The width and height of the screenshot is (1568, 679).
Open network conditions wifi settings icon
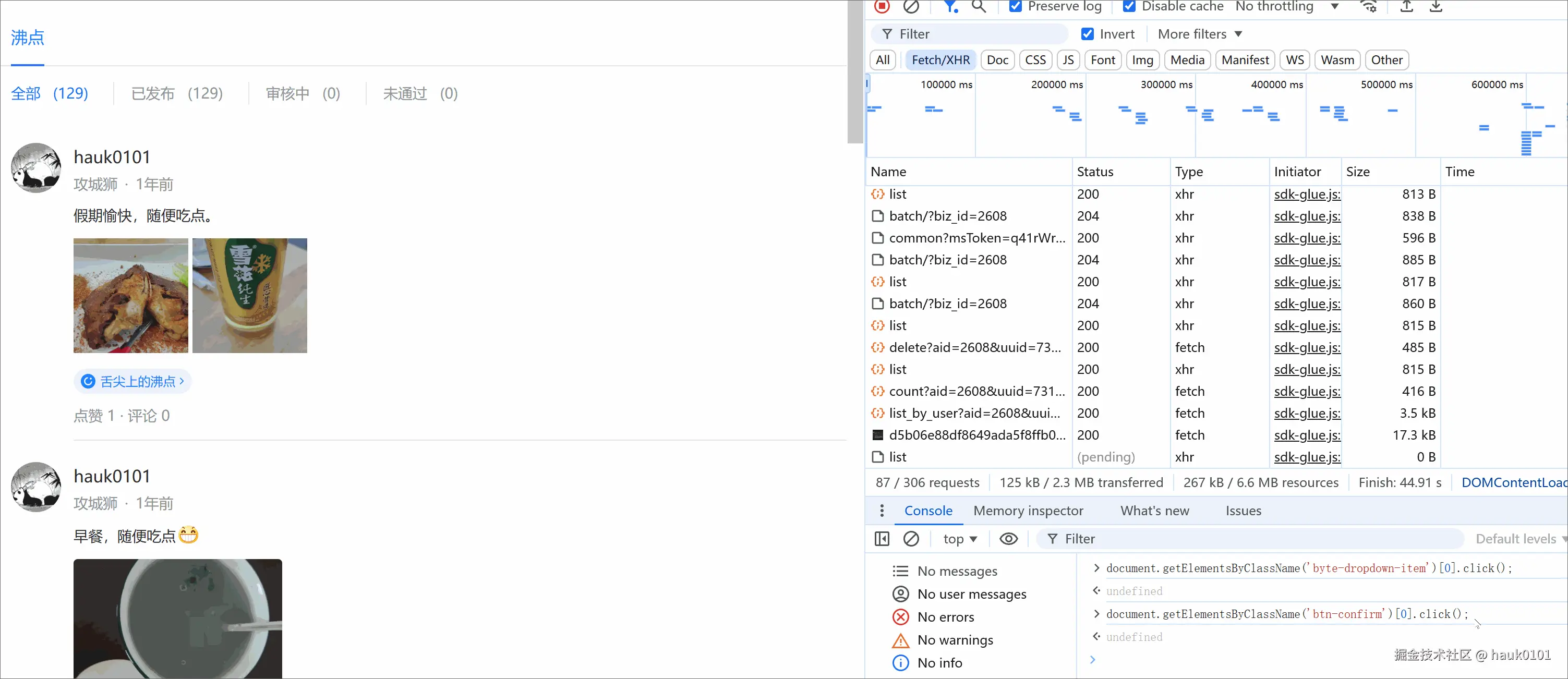tap(1368, 6)
